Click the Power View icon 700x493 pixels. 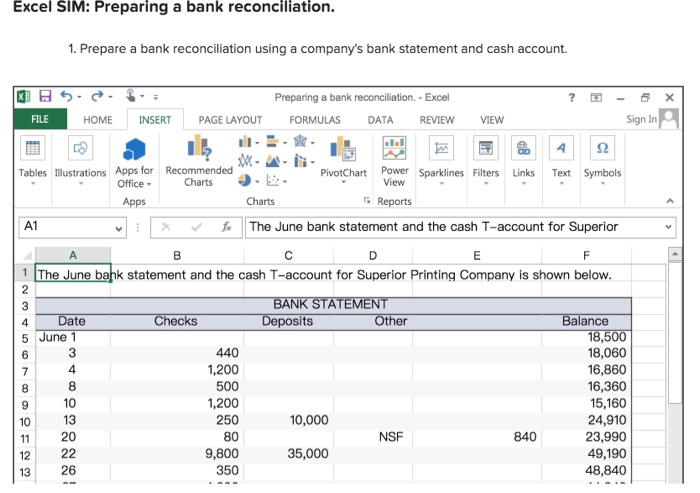(x=394, y=148)
